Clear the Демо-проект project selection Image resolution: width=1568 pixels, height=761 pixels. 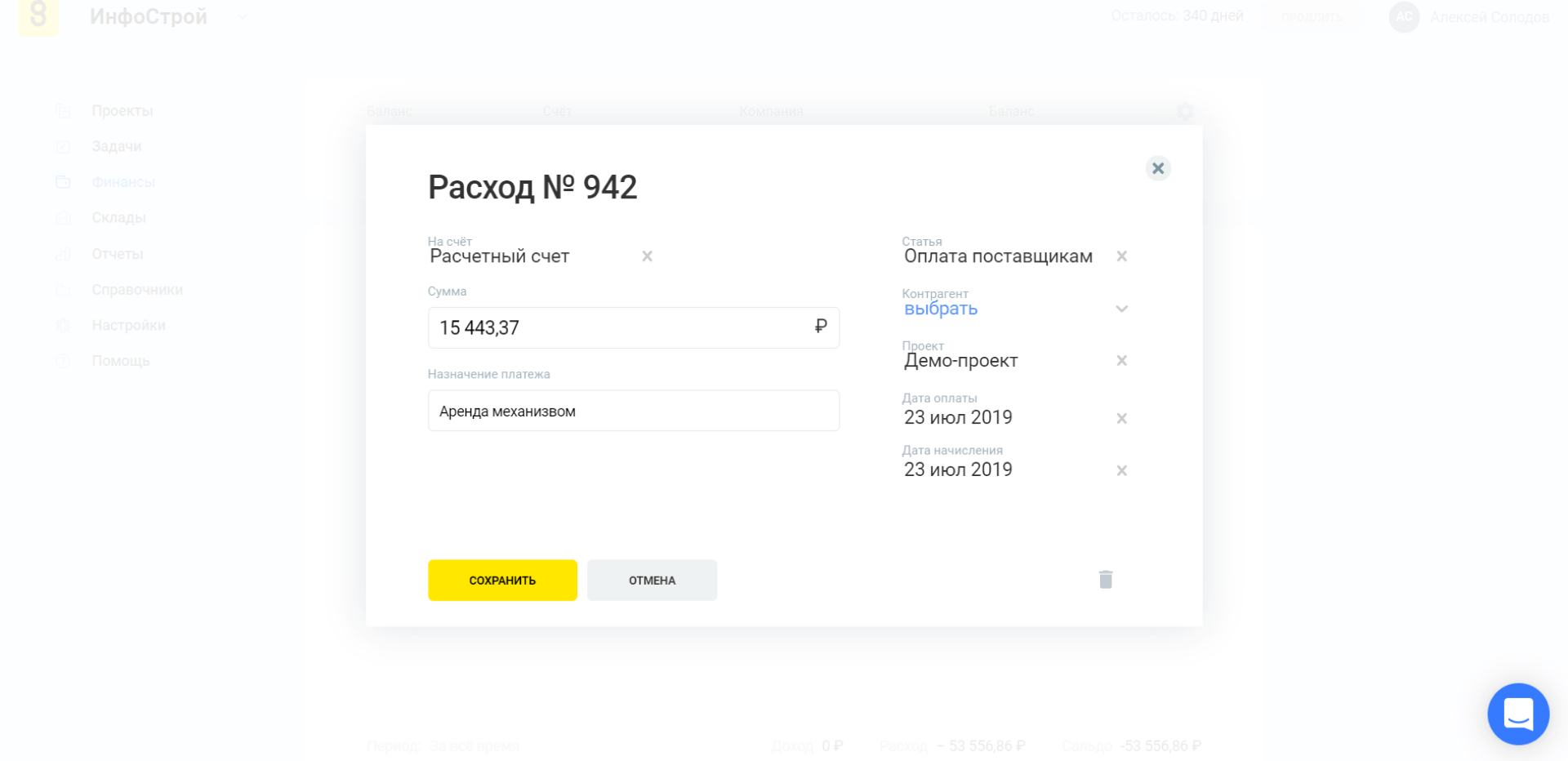1121,361
